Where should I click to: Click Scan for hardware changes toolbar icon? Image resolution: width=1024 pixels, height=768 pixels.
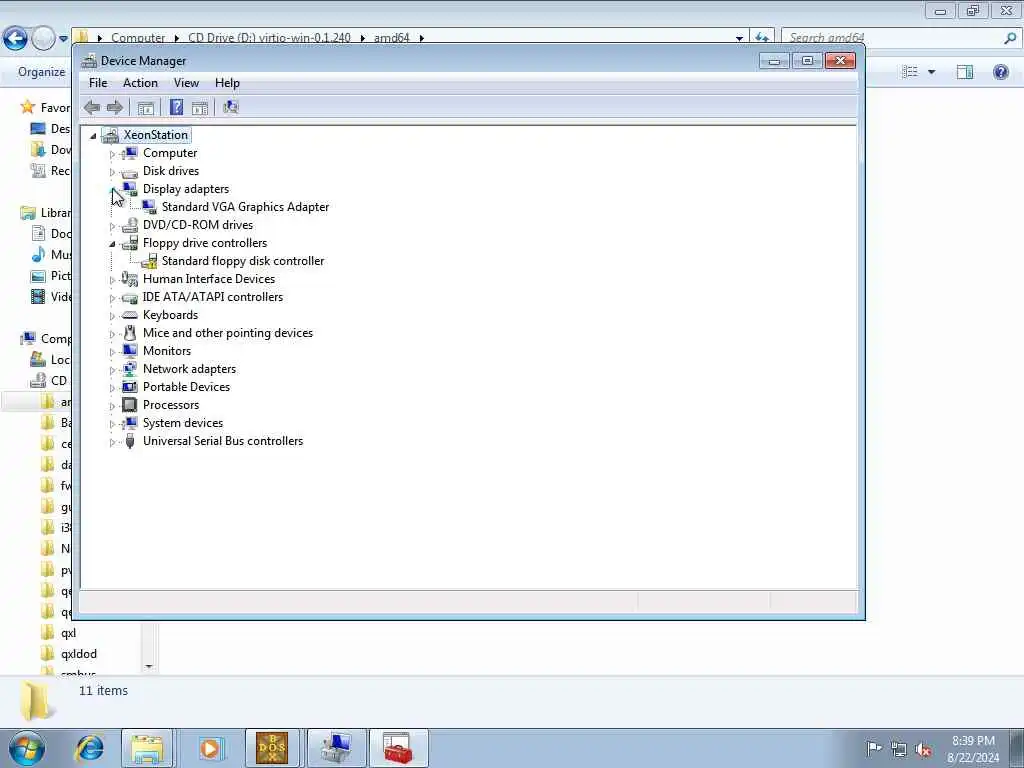coord(231,107)
